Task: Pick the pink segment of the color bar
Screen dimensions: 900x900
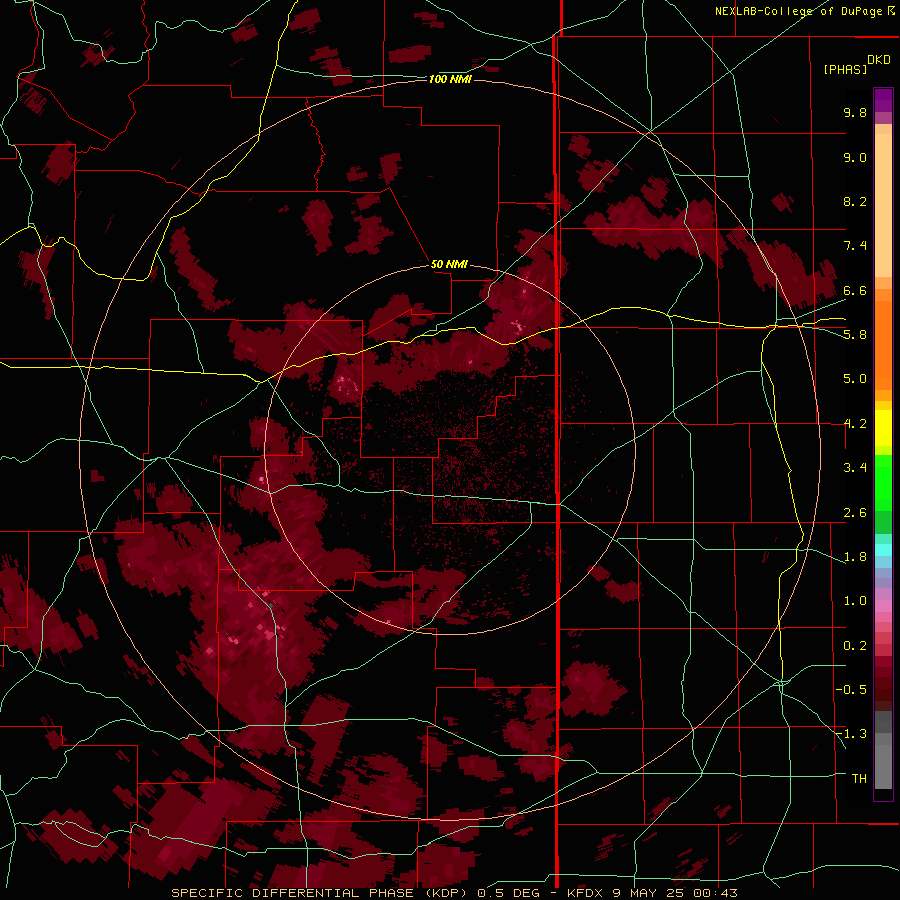Action: (x=883, y=606)
